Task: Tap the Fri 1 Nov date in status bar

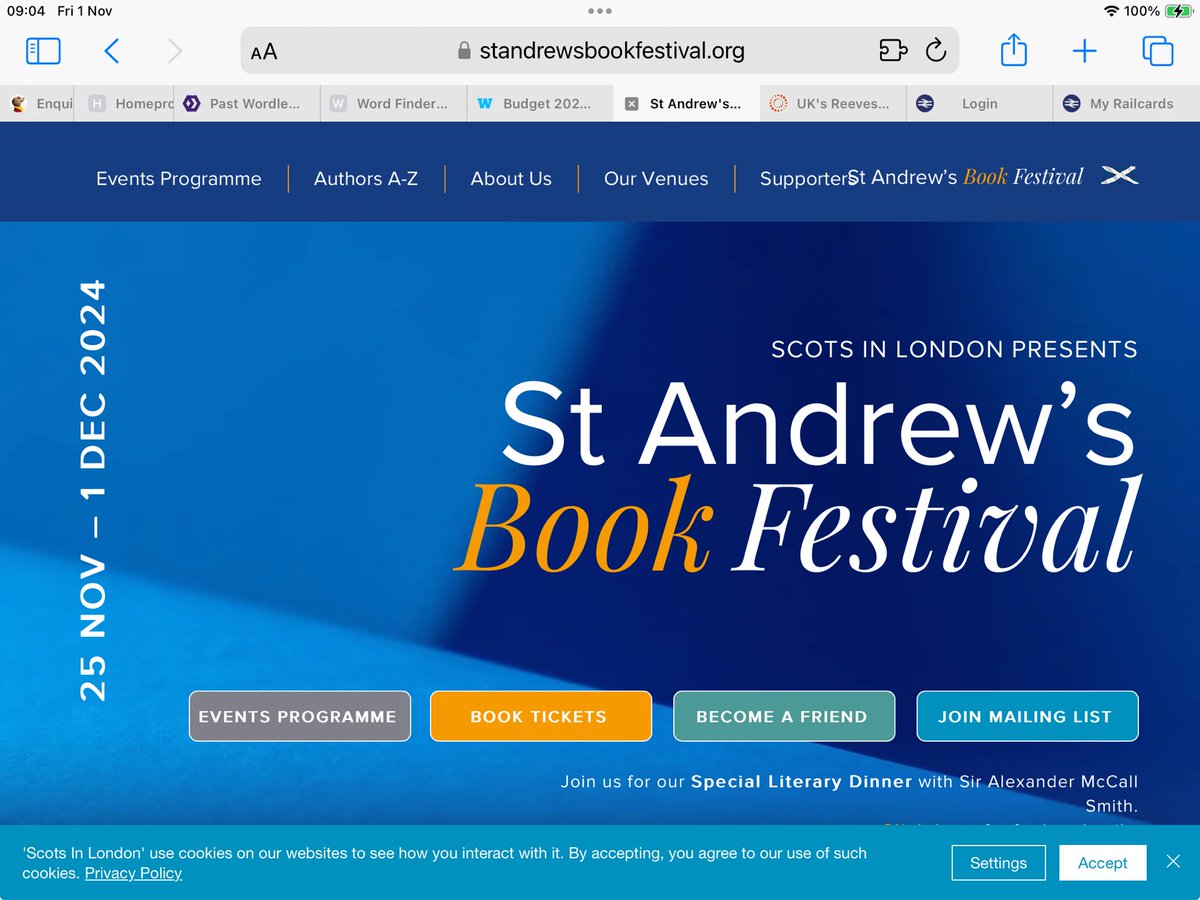Action: tap(85, 11)
